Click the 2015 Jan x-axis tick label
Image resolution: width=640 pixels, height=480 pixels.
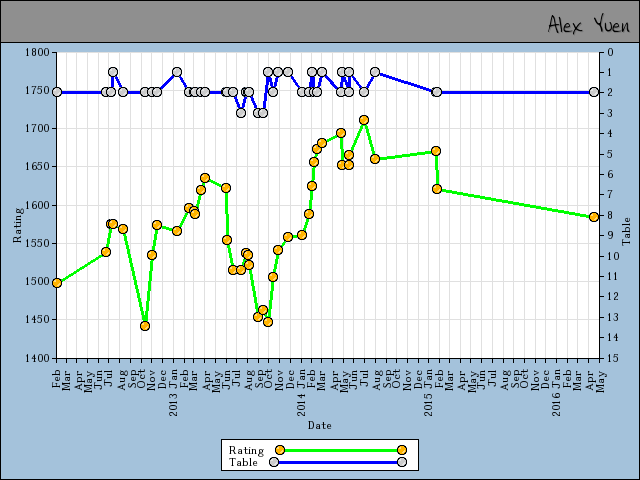[x=427, y=390]
